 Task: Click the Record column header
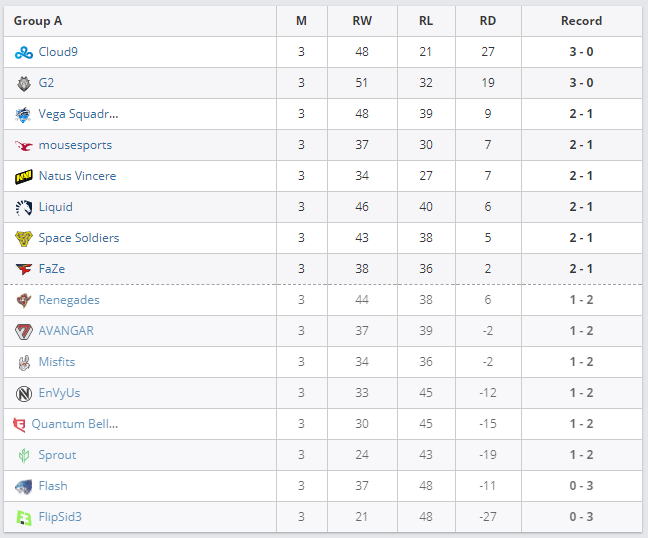pos(581,21)
